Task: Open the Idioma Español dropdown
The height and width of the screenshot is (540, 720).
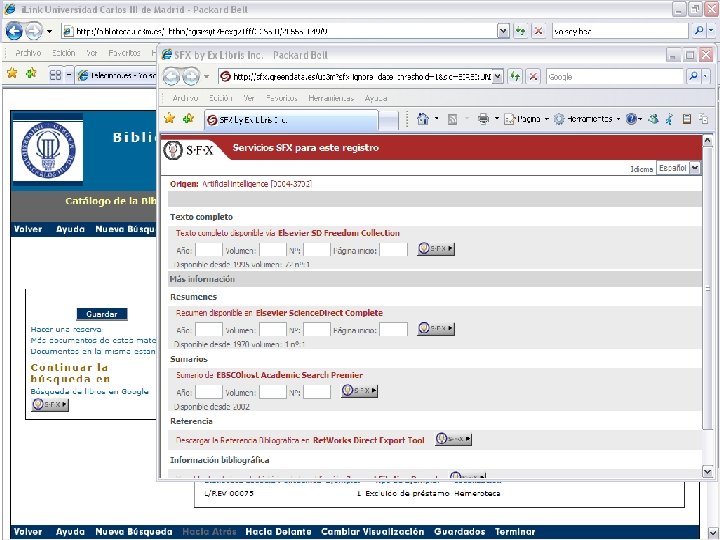Action: (695, 168)
